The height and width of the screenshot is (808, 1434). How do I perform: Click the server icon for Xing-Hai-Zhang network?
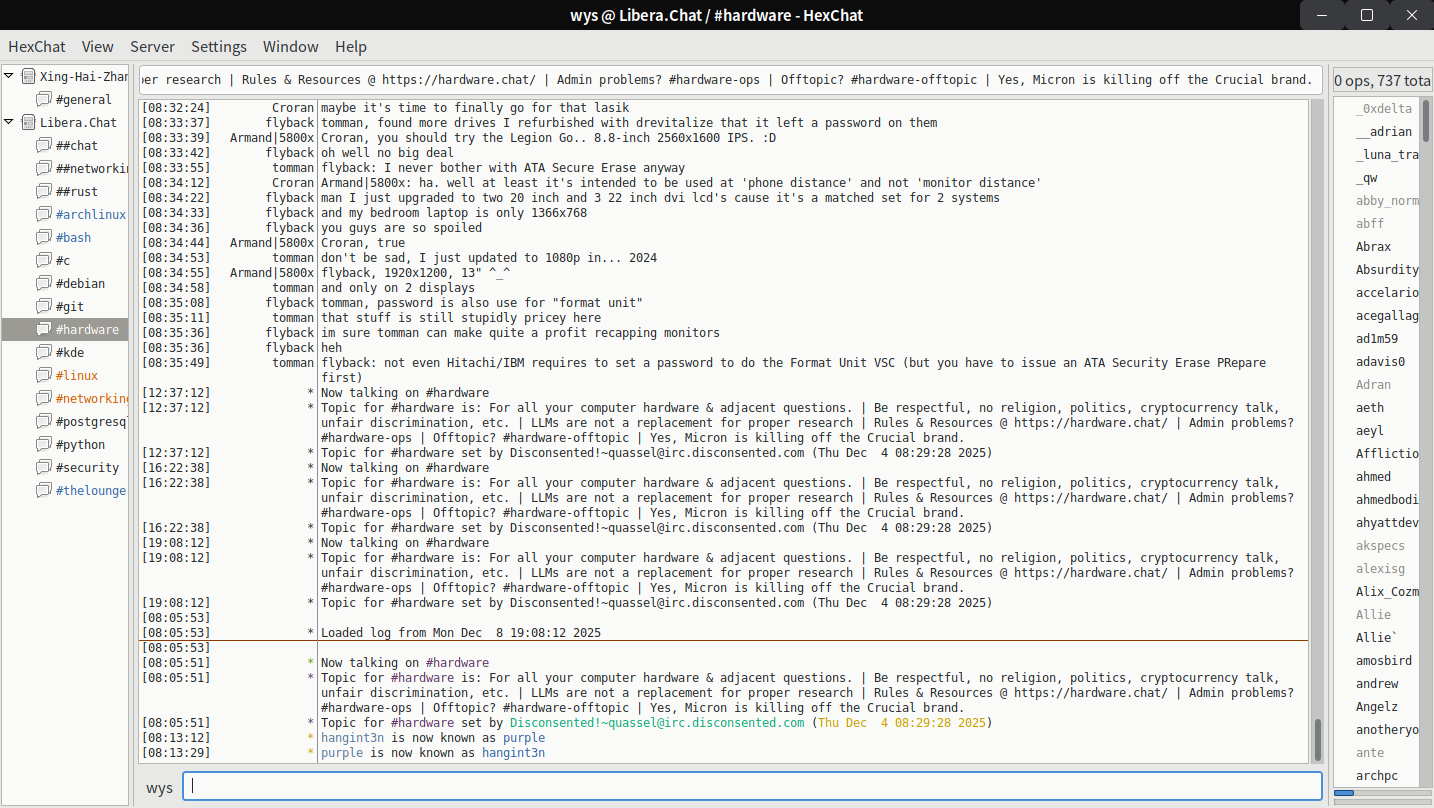pyautogui.click(x=28, y=77)
